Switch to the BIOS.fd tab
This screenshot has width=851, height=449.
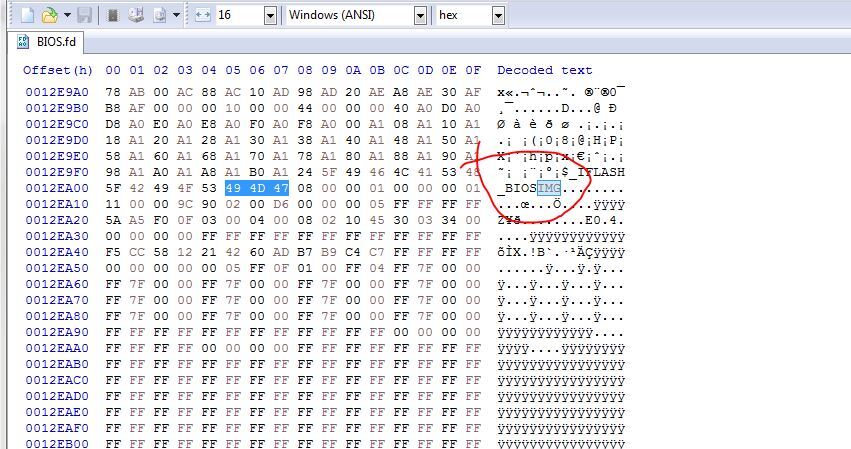pos(47,42)
